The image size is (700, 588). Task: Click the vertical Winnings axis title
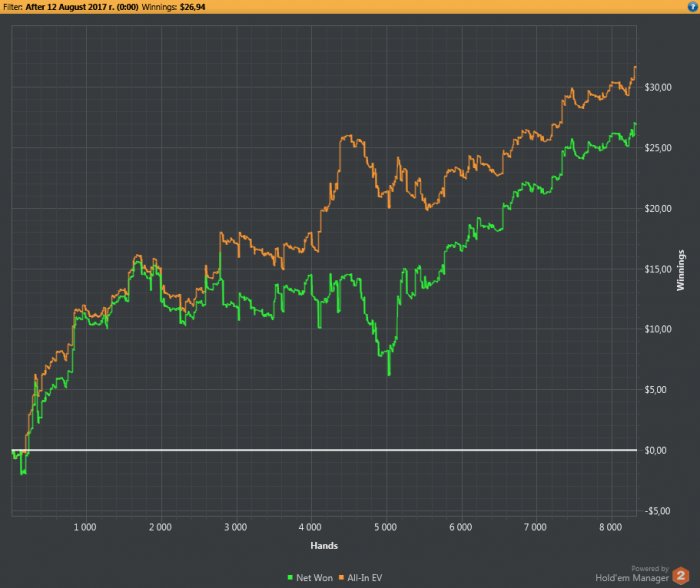680,270
